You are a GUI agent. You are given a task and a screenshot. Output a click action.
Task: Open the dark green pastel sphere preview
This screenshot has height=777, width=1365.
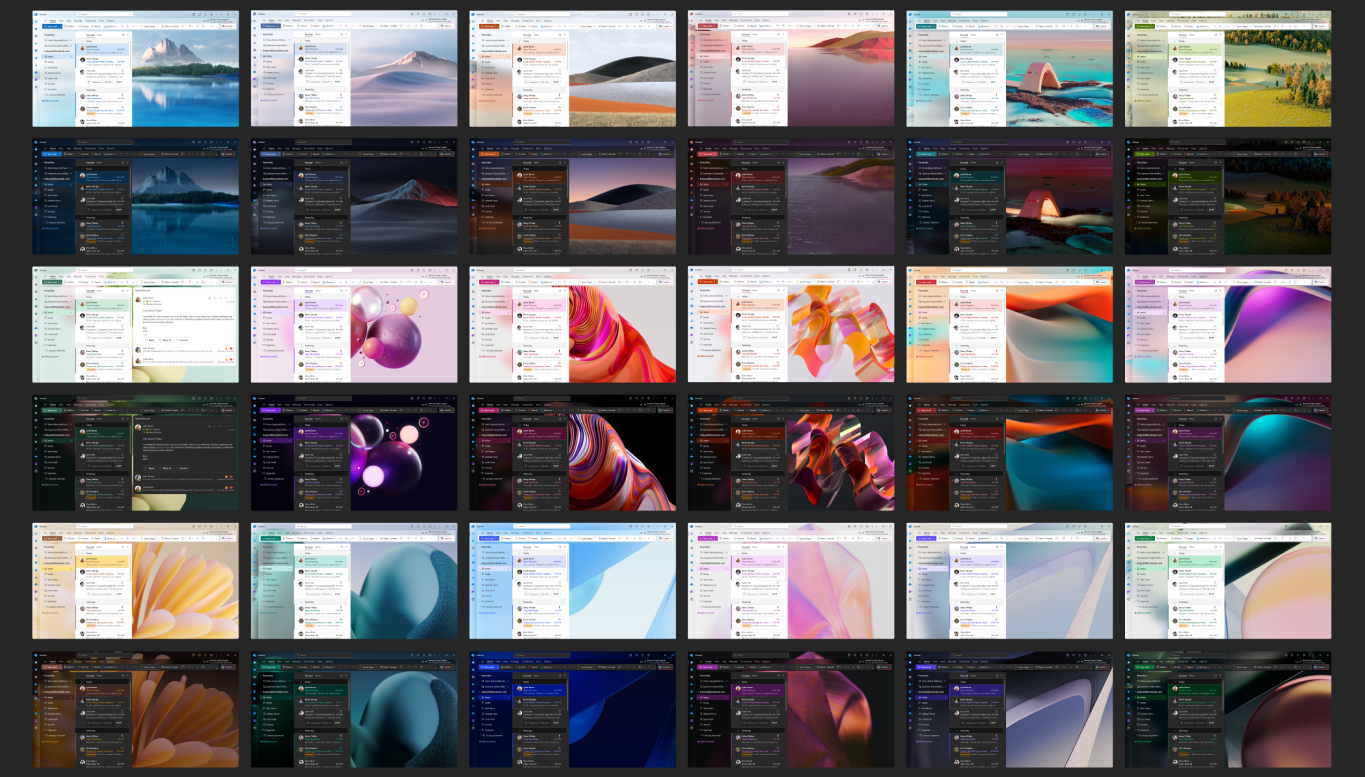point(1228,710)
